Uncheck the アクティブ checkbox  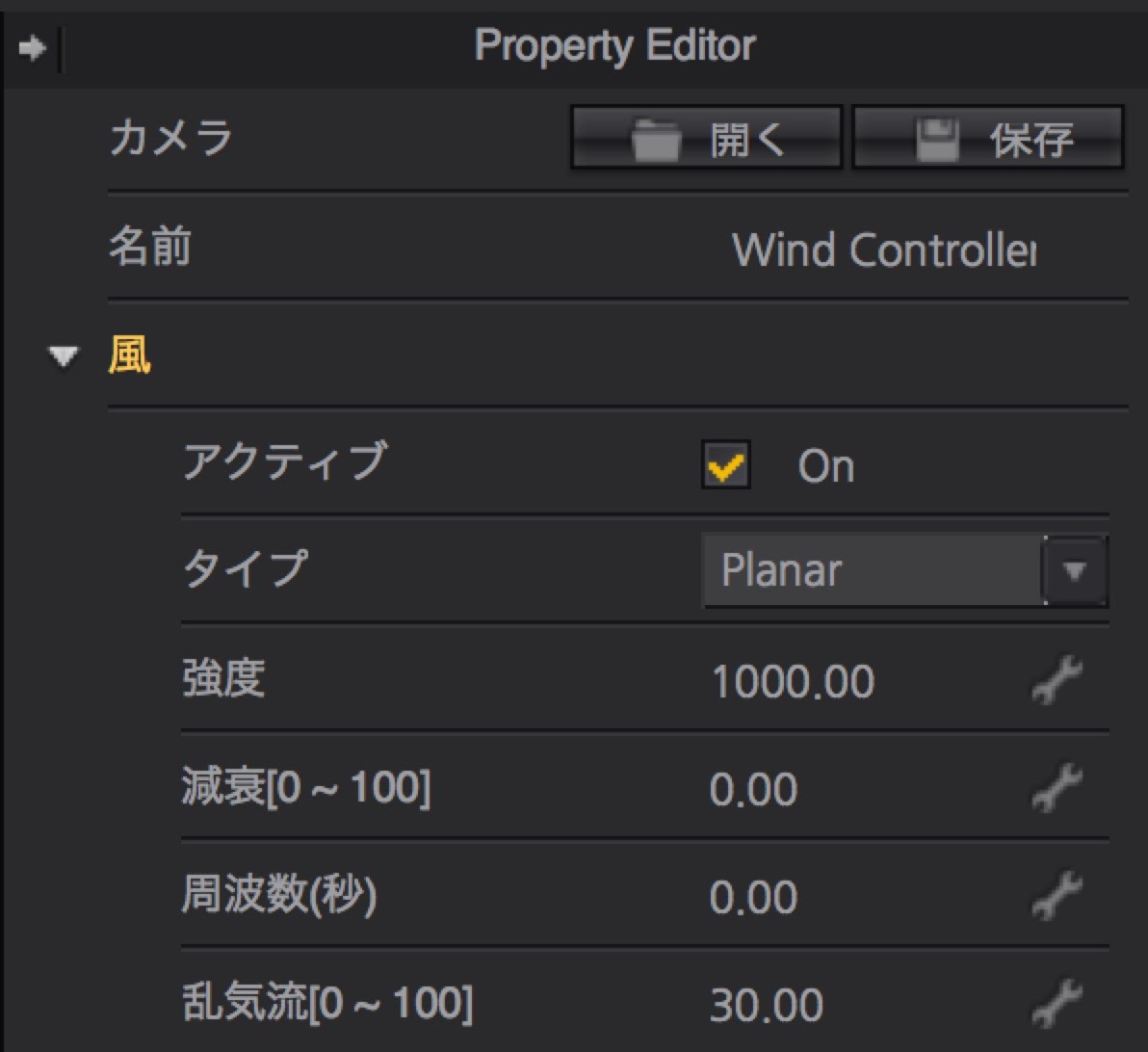click(725, 467)
